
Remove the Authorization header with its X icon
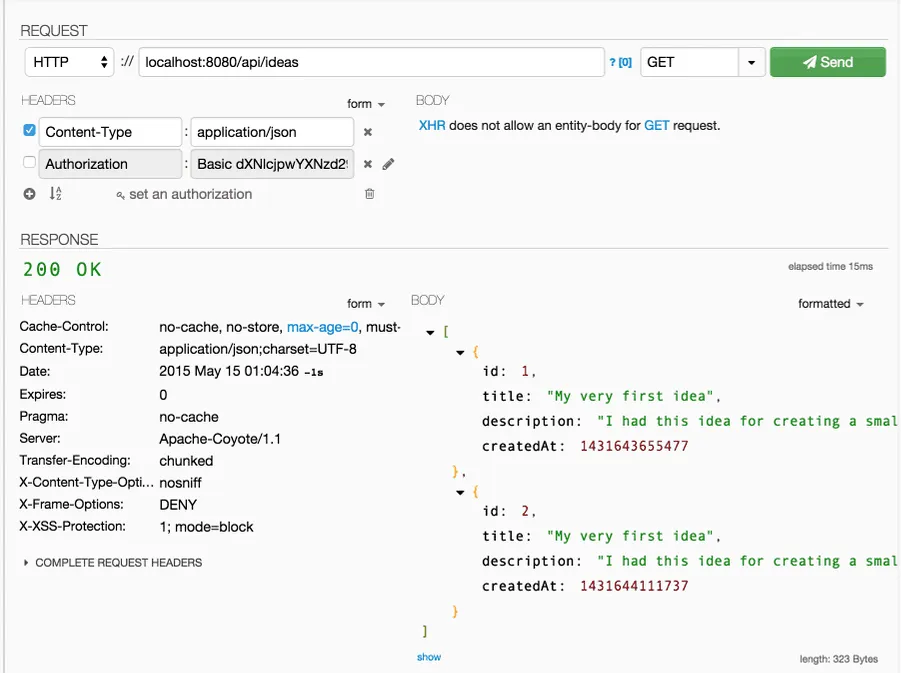(x=367, y=164)
